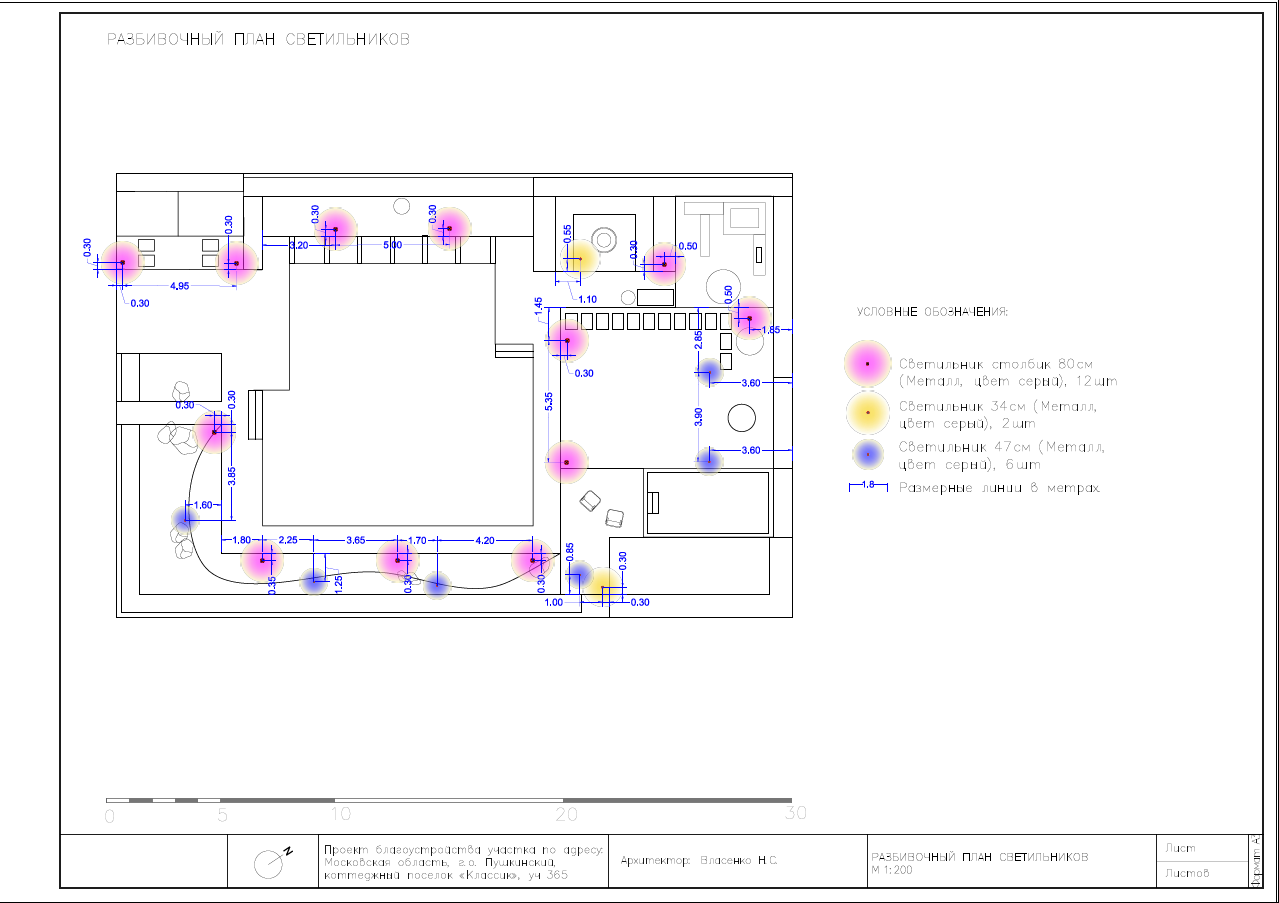Select the 5.35 vertical dimension label

tap(548, 401)
